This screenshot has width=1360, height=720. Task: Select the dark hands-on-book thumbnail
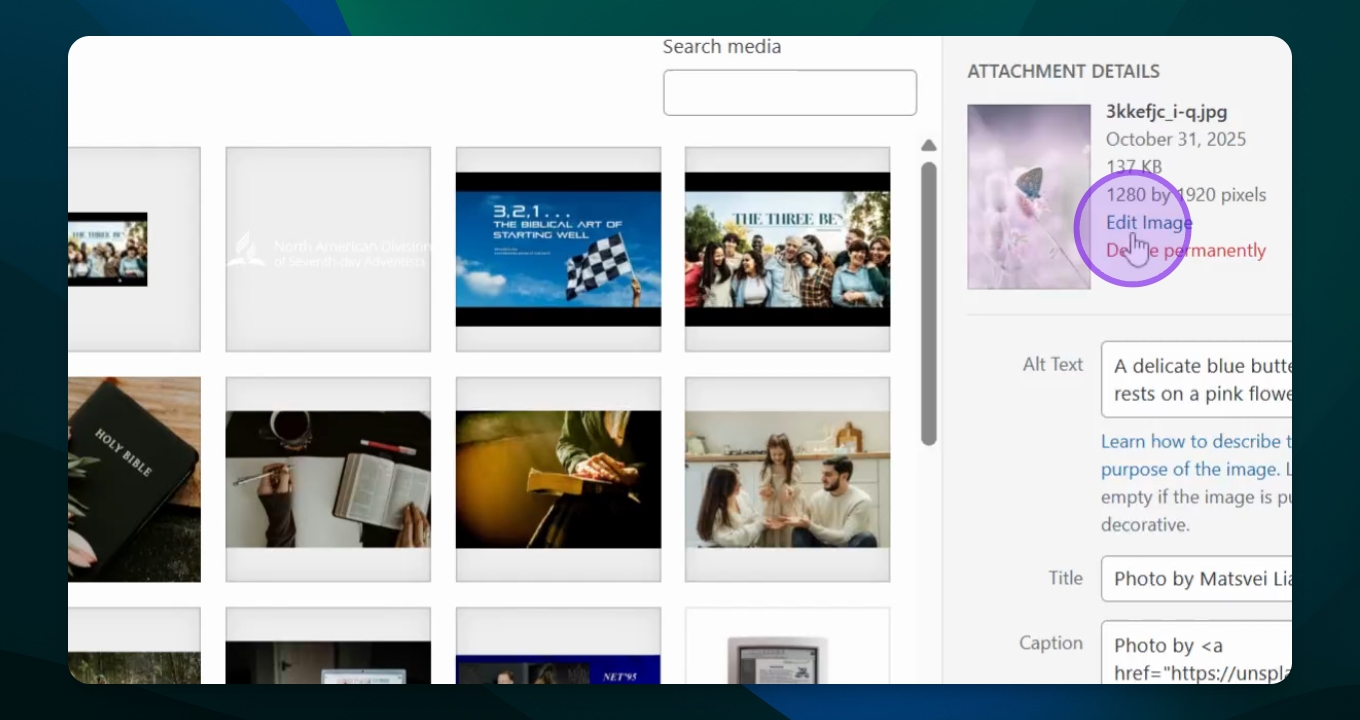pos(558,479)
